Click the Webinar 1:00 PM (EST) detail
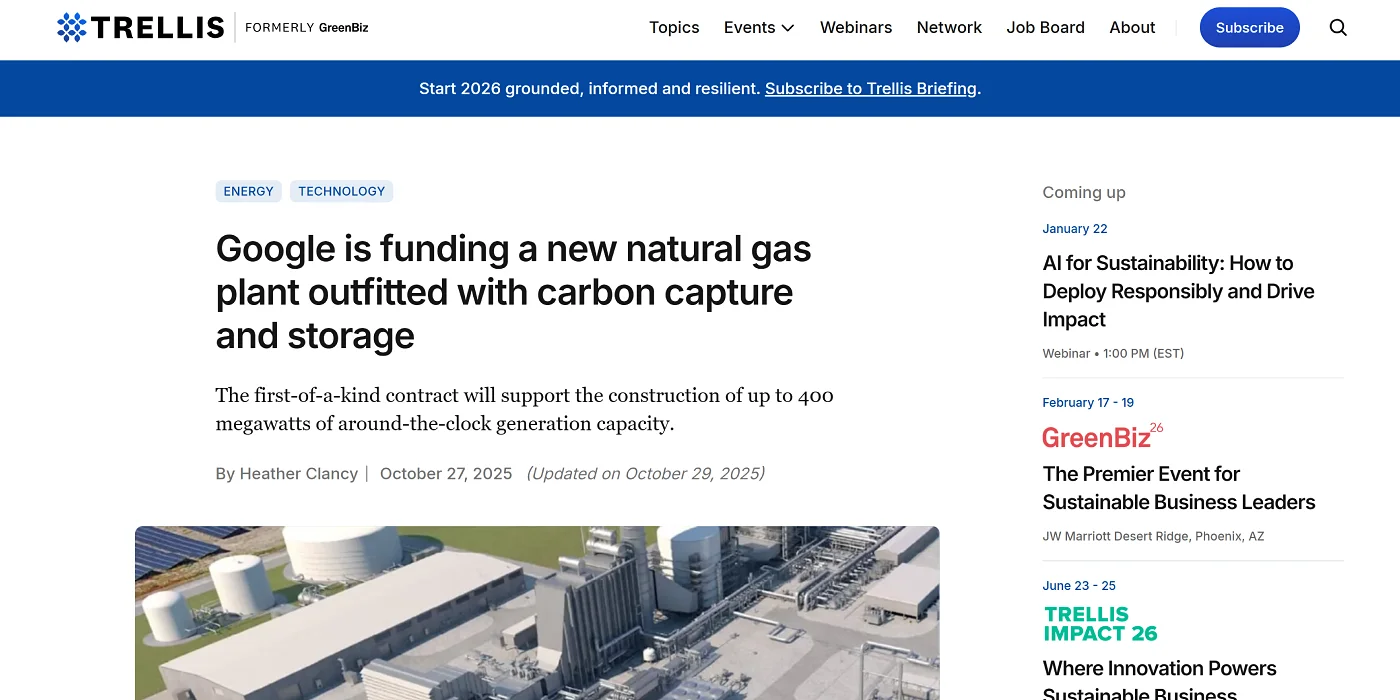1400x700 pixels. 1113,353
